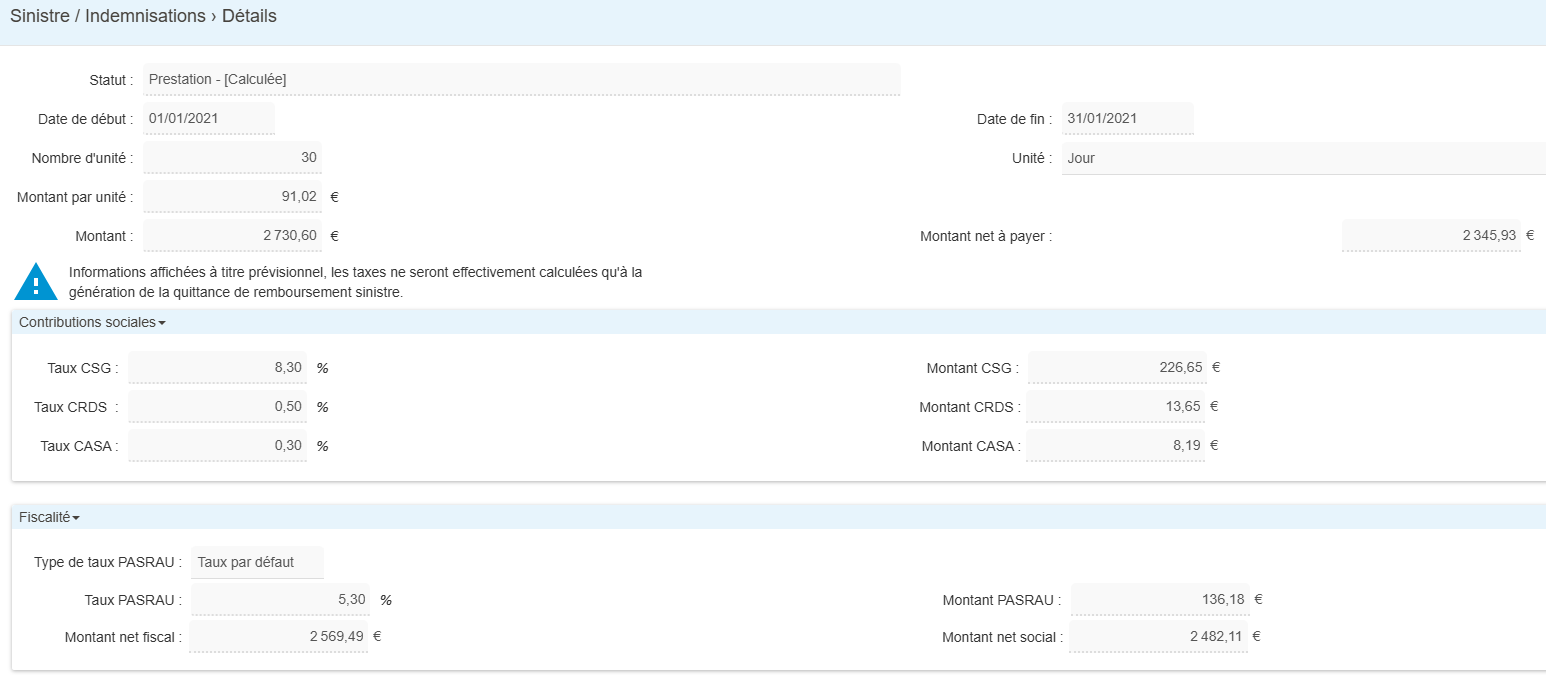Select the Taux PASRAU percentage field
The height and width of the screenshot is (675, 1546).
coord(279,600)
